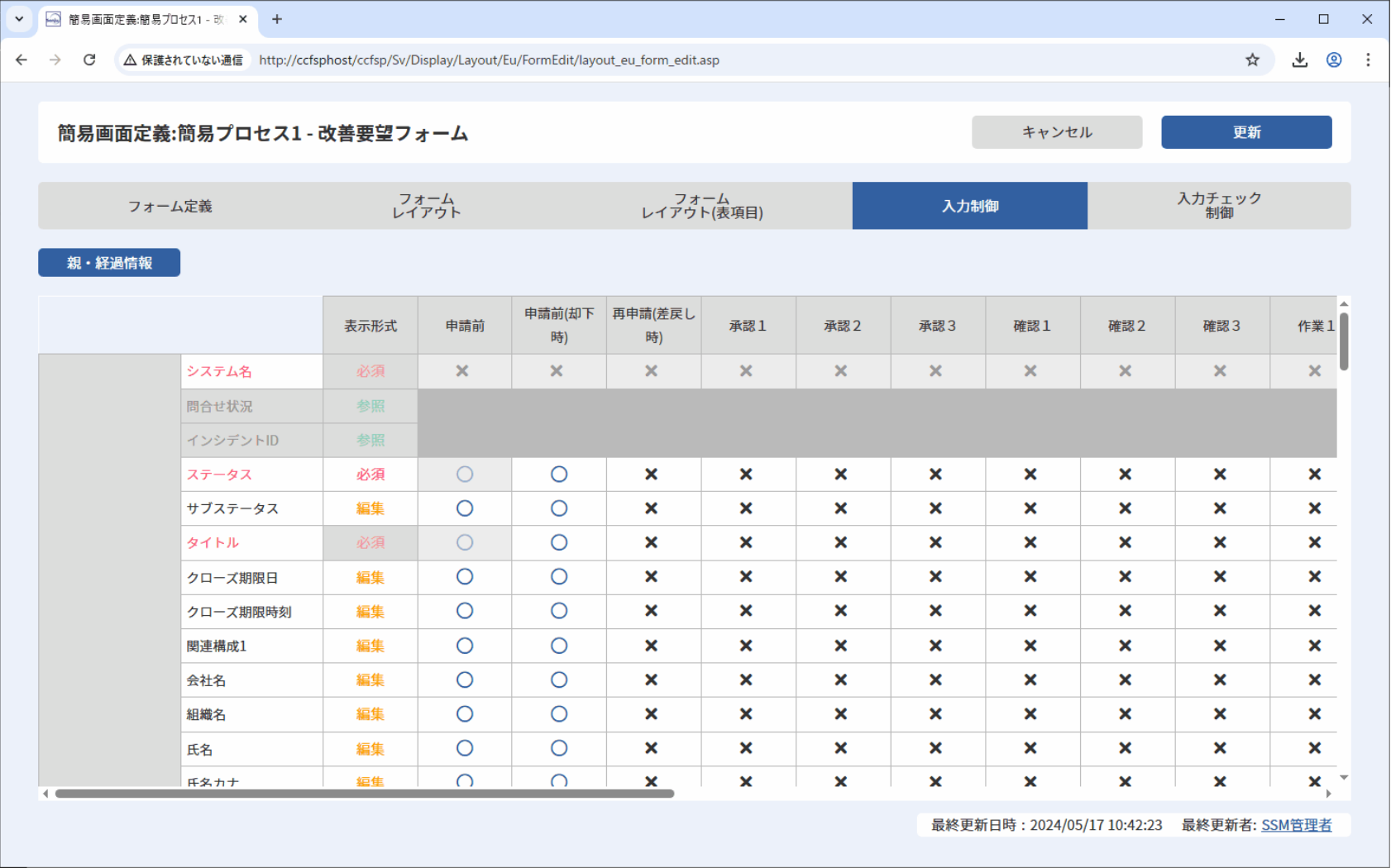Viewport: 1391px width, 868px height.
Task: Close the 簡易画面定義 browser tab
Action: tap(243, 19)
